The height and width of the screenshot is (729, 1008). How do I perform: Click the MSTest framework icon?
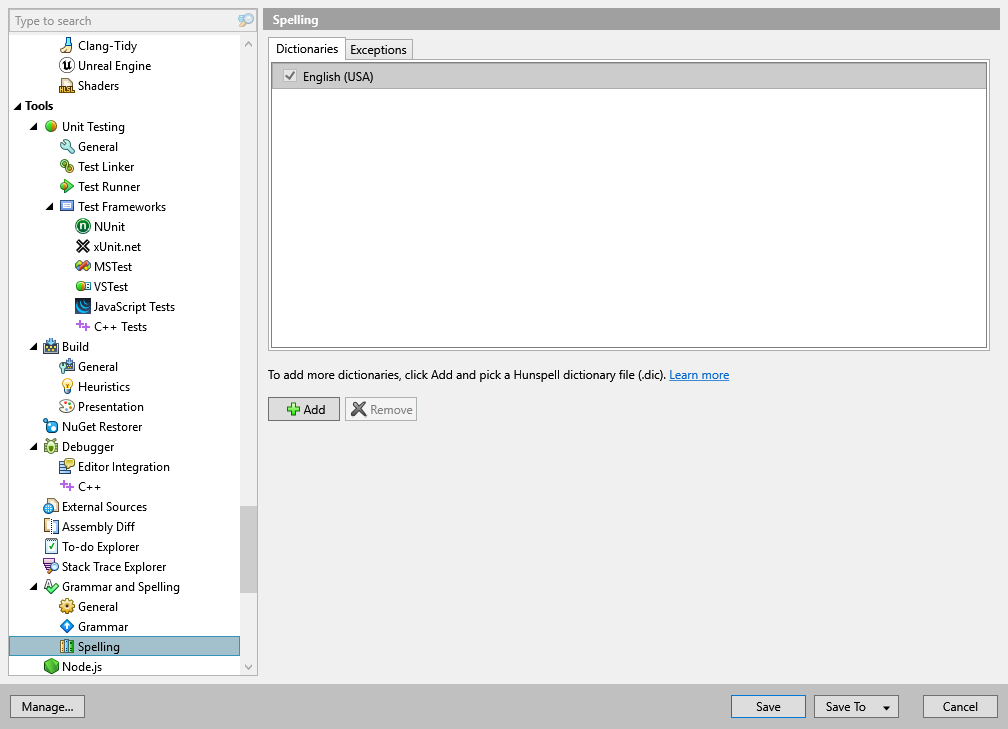coord(81,266)
